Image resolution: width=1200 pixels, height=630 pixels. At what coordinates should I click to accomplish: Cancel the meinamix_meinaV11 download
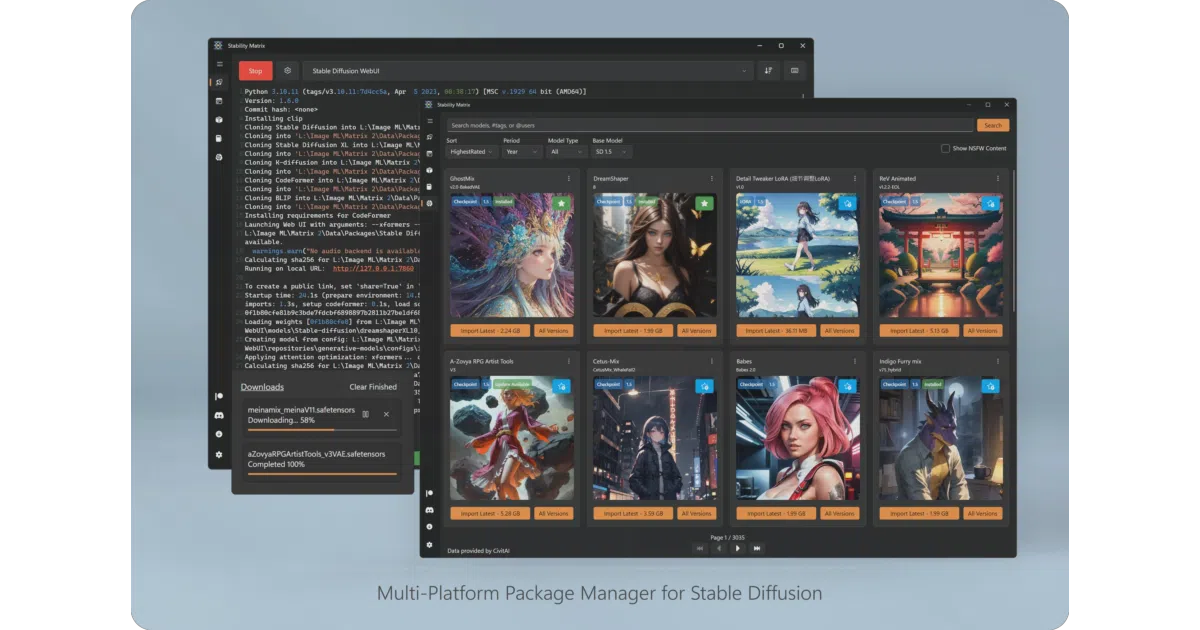[386, 414]
